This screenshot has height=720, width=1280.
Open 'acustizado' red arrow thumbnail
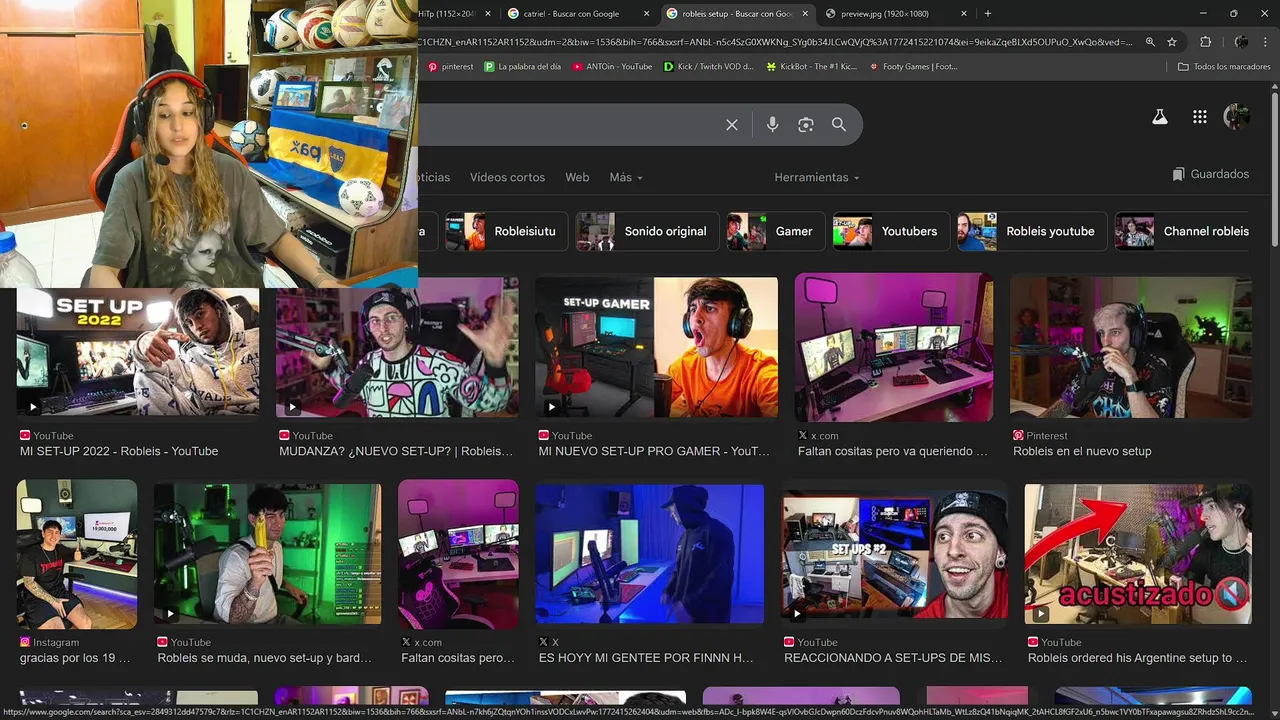pos(1138,554)
